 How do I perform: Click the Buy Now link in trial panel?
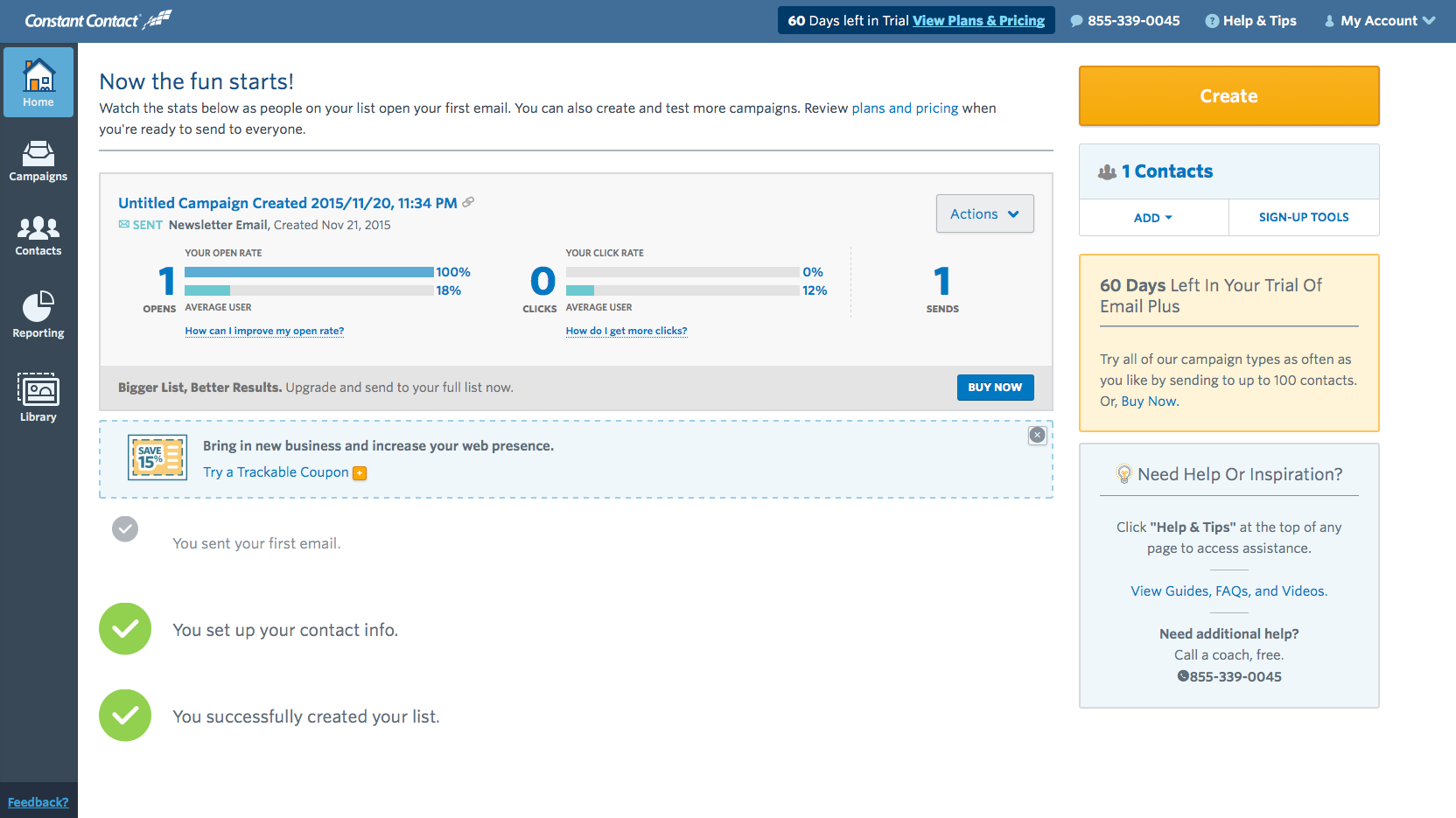1150,402
